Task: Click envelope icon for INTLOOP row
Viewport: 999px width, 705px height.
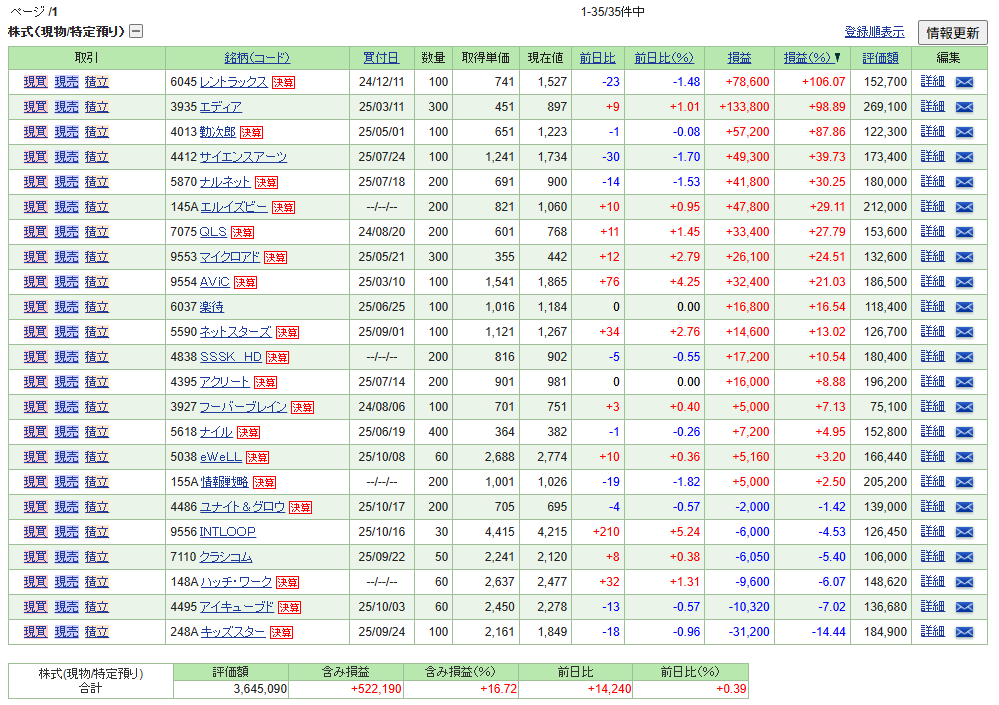Action: coord(964,532)
